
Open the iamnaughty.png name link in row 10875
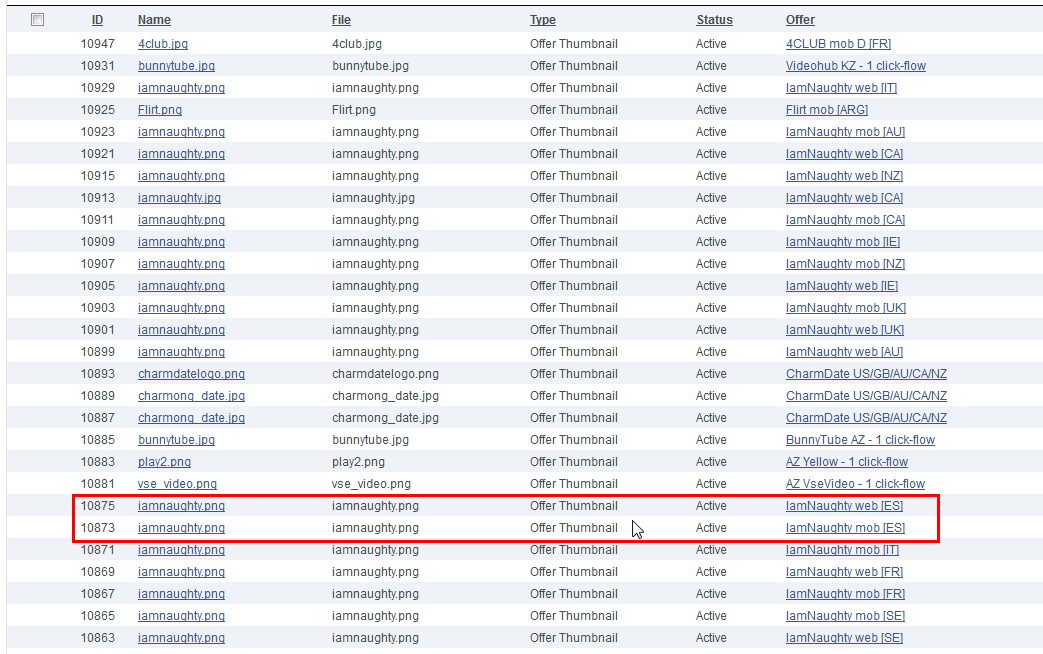pyautogui.click(x=182, y=506)
